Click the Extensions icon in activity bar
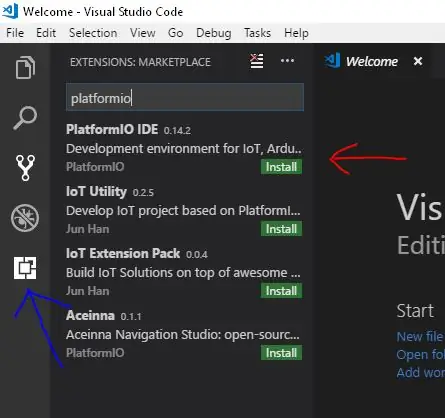 [25, 268]
